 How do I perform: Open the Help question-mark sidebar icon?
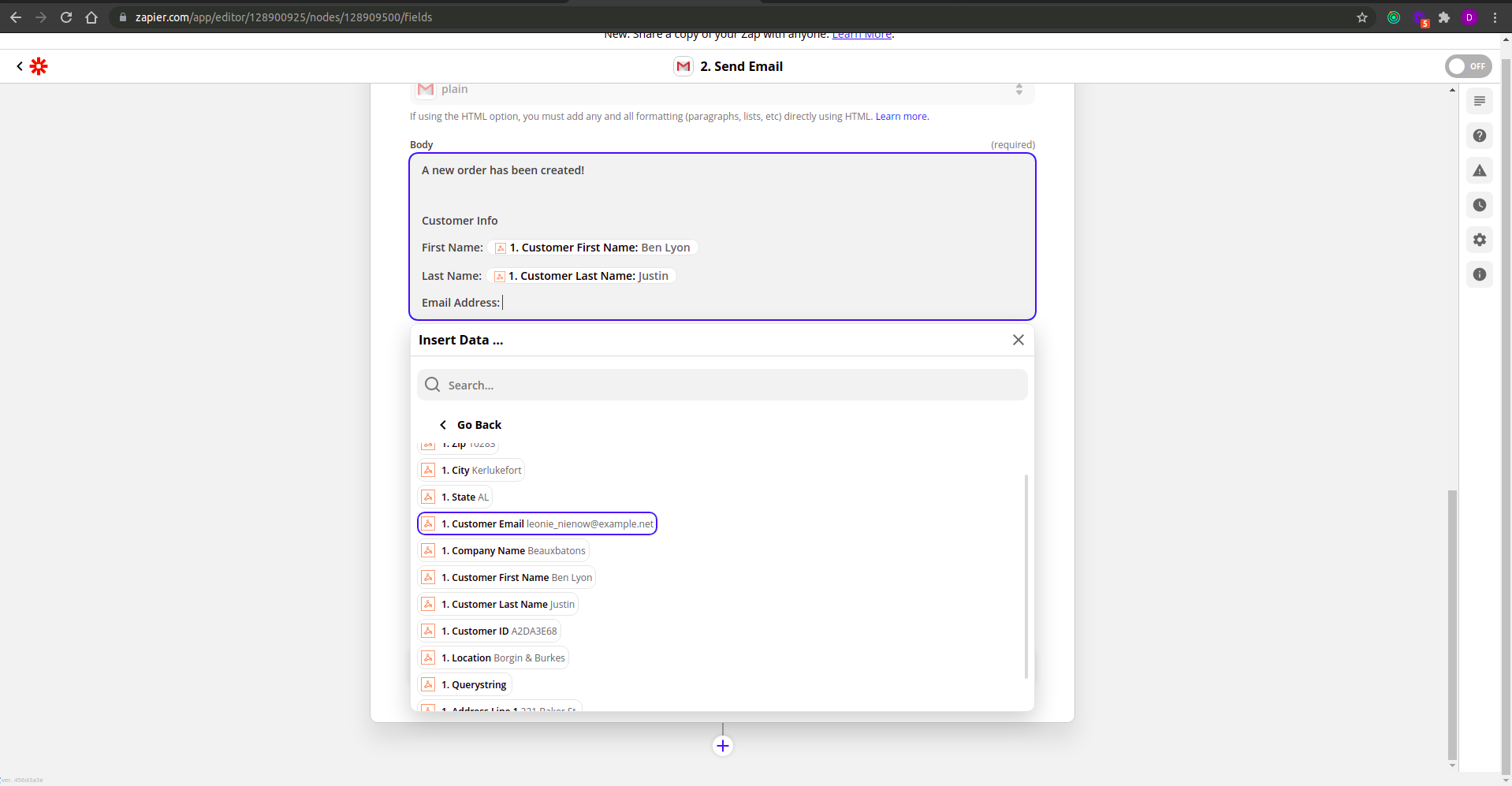1480,136
